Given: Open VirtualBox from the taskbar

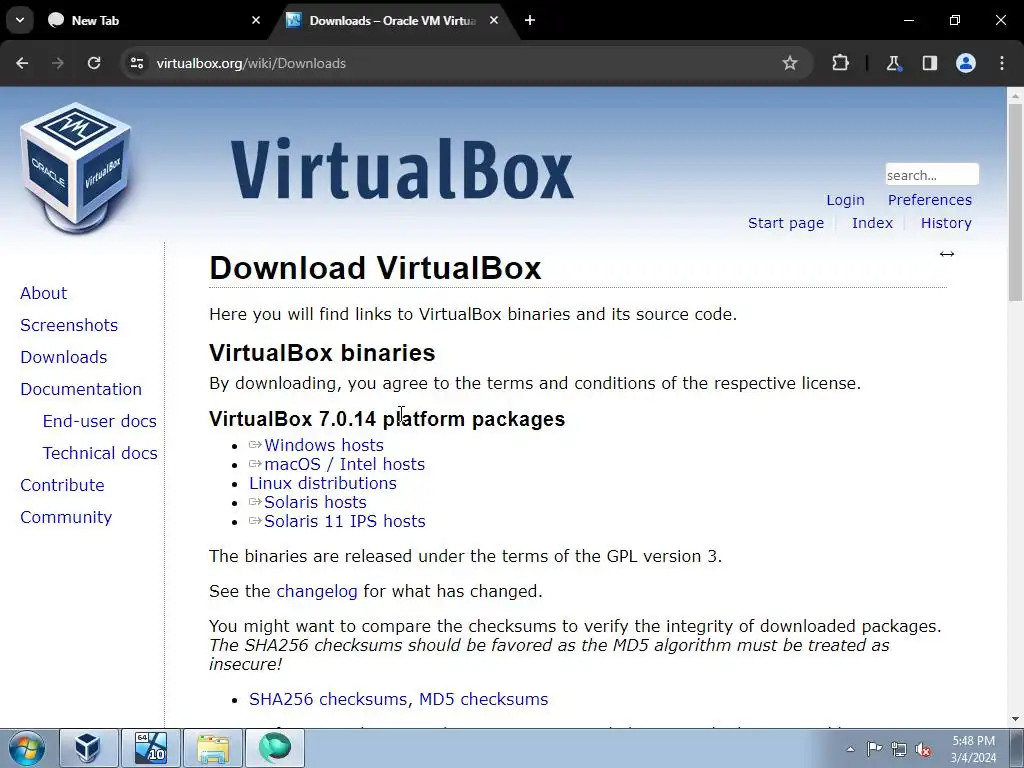Looking at the screenshot, I should pos(89,748).
